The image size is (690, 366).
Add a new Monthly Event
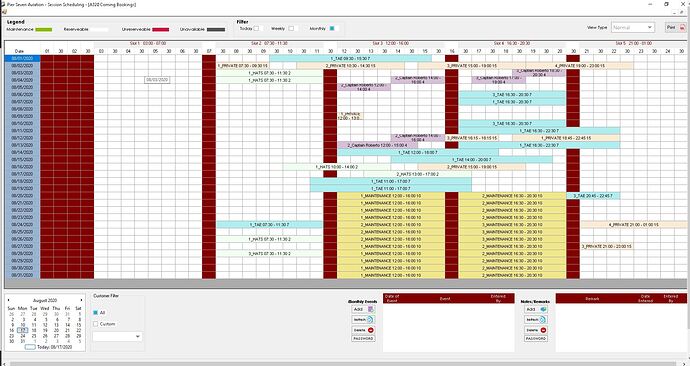pos(363,309)
